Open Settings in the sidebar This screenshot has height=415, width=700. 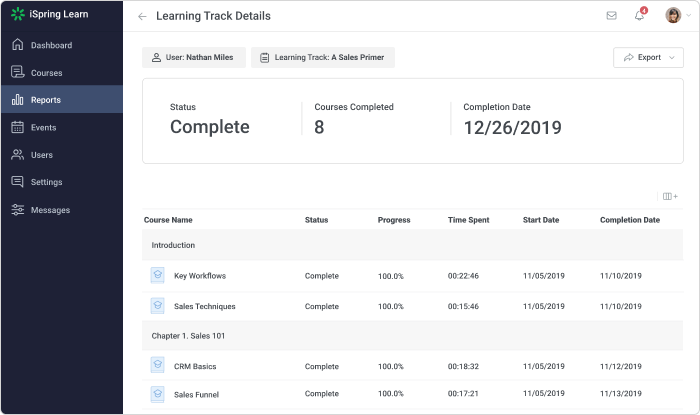[62, 182]
